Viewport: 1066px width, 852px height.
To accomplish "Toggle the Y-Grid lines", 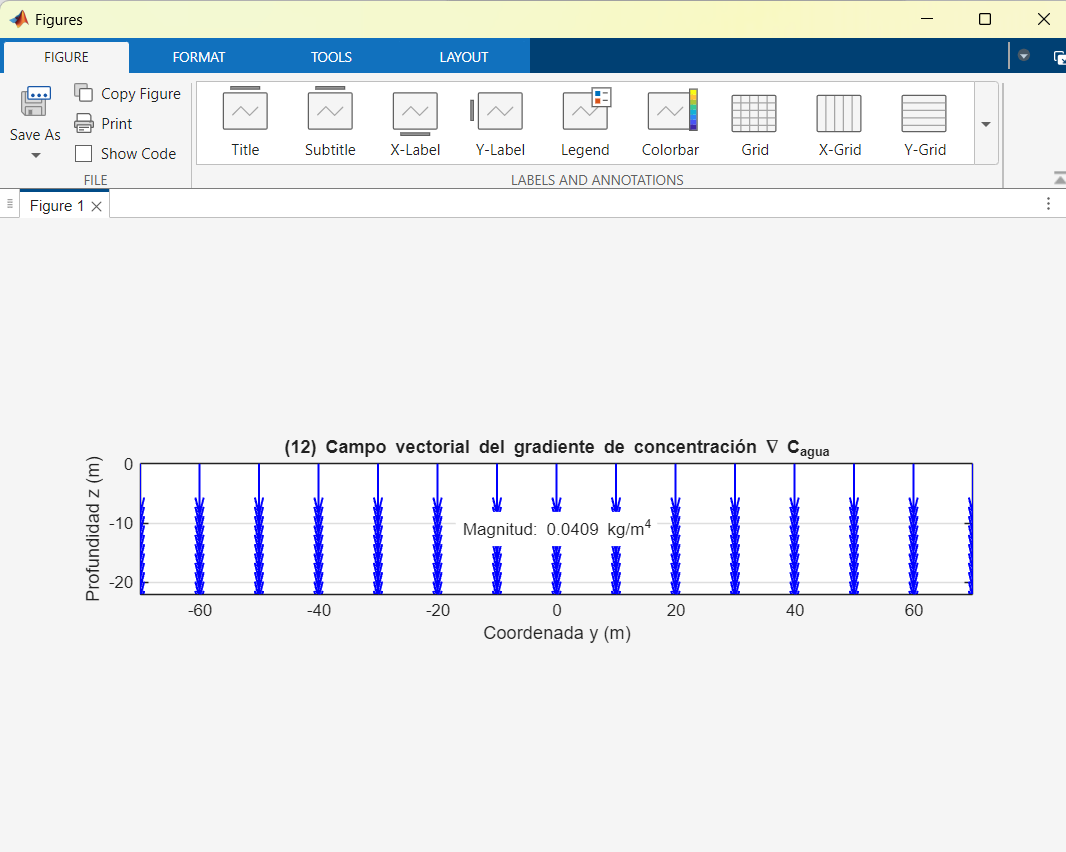I will click(x=924, y=114).
